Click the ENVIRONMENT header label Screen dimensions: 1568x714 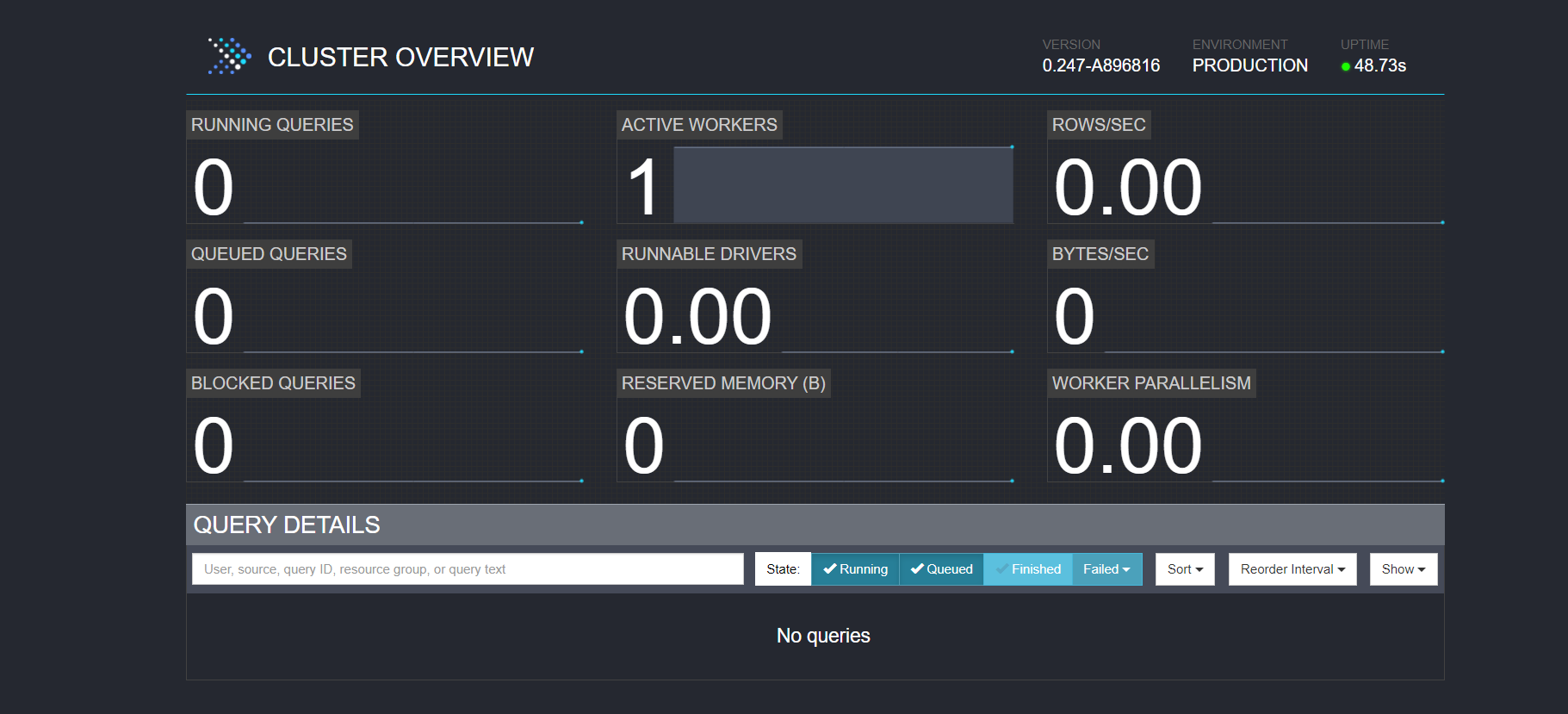click(1240, 45)
